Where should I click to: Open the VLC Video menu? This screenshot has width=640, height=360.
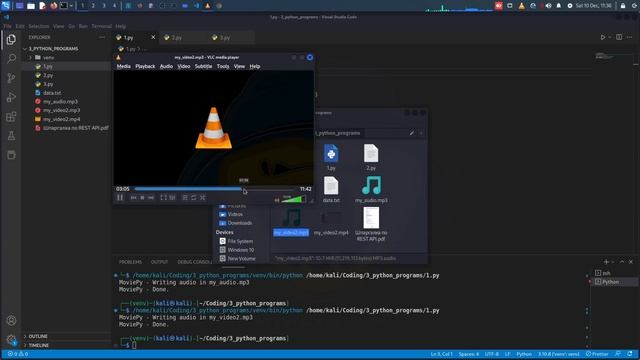coord(184,66)
